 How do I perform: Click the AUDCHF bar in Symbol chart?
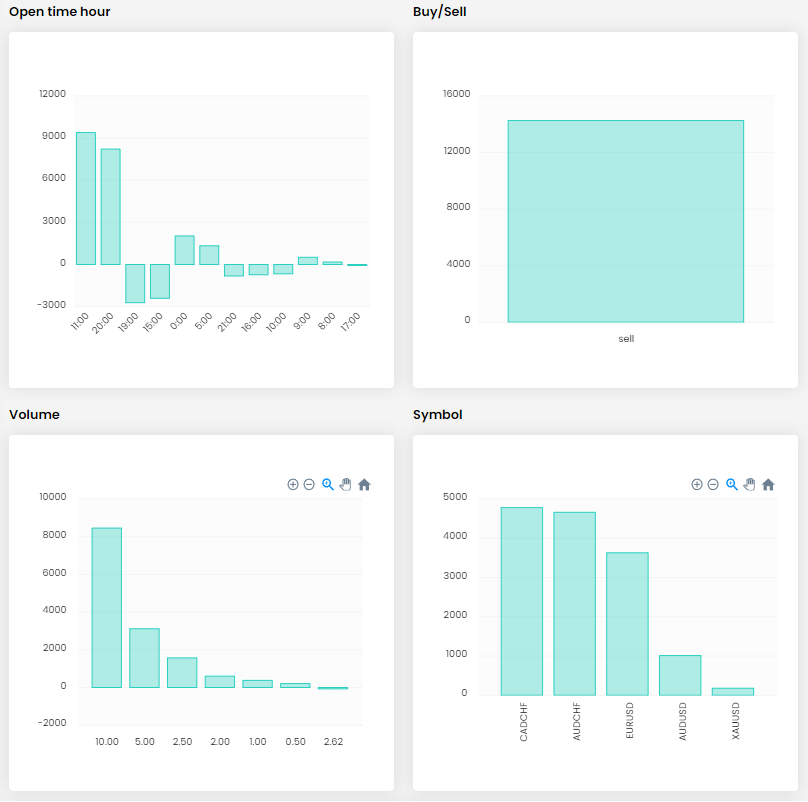(x=574, y=603)
